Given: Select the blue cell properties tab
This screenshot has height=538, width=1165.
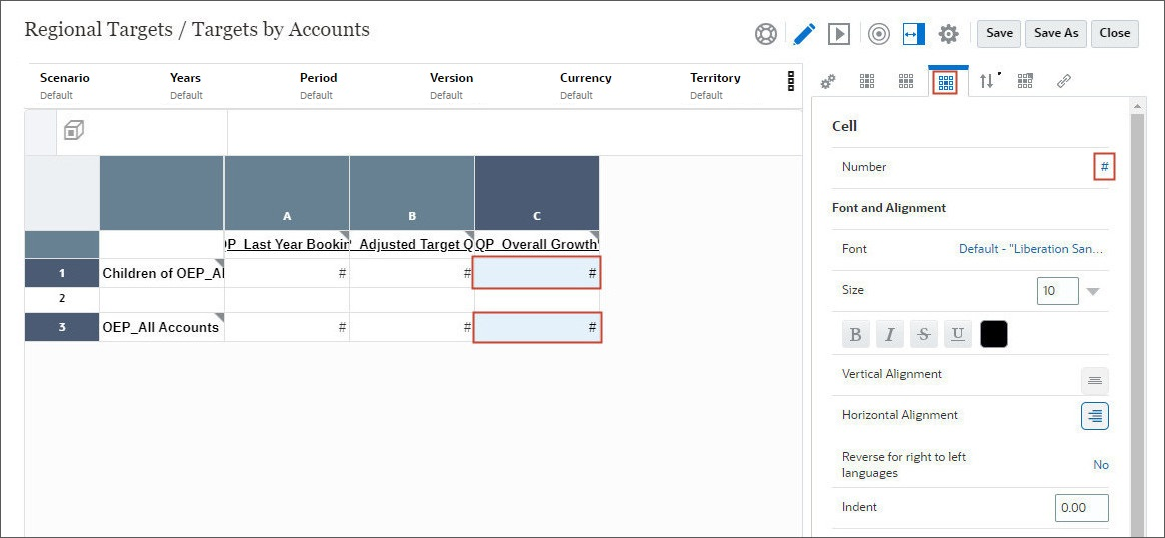Looking at the screenshot, I should (x=946, y=82).
